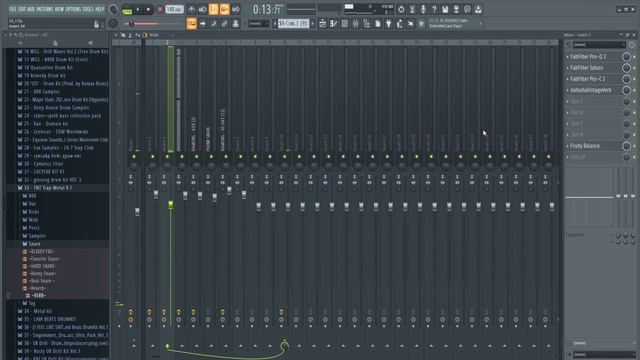Click the tempo display
The width and height of the screenshot is (640, 360).
tap(174, 9)
